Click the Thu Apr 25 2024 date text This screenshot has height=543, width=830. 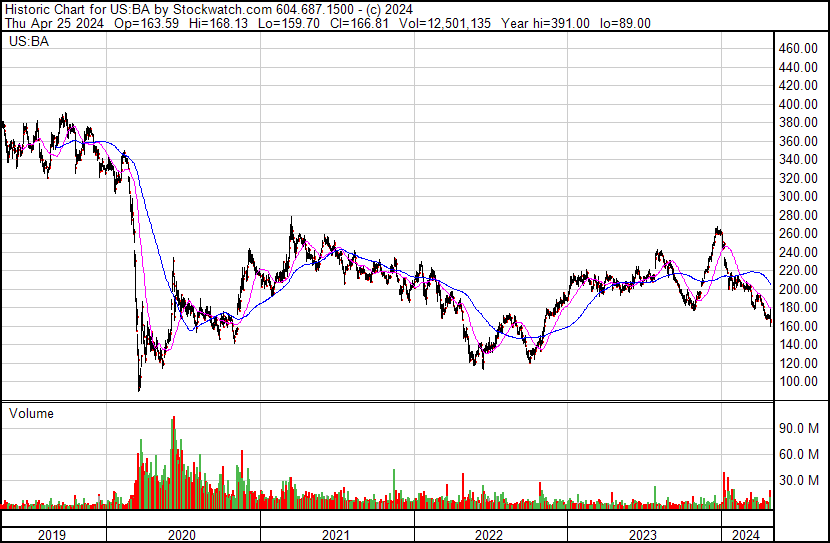coord(51,23)
